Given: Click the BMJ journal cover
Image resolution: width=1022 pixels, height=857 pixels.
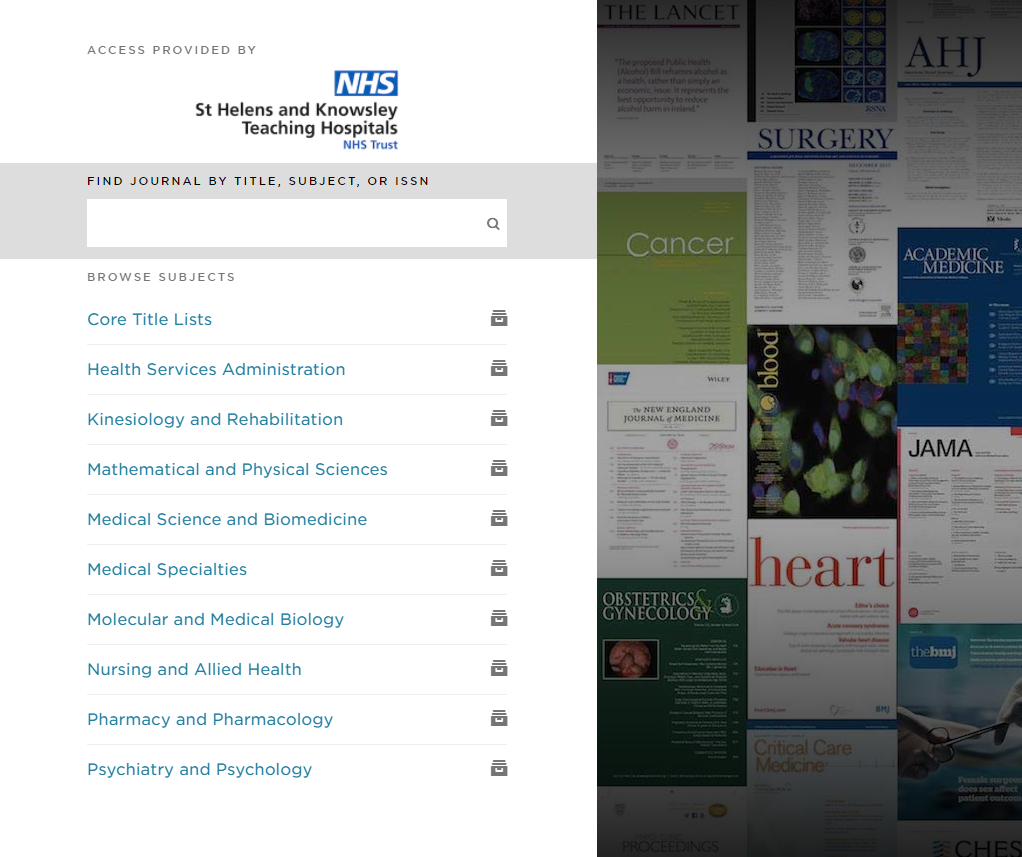Looking at the screenshot, I should 960,721.
